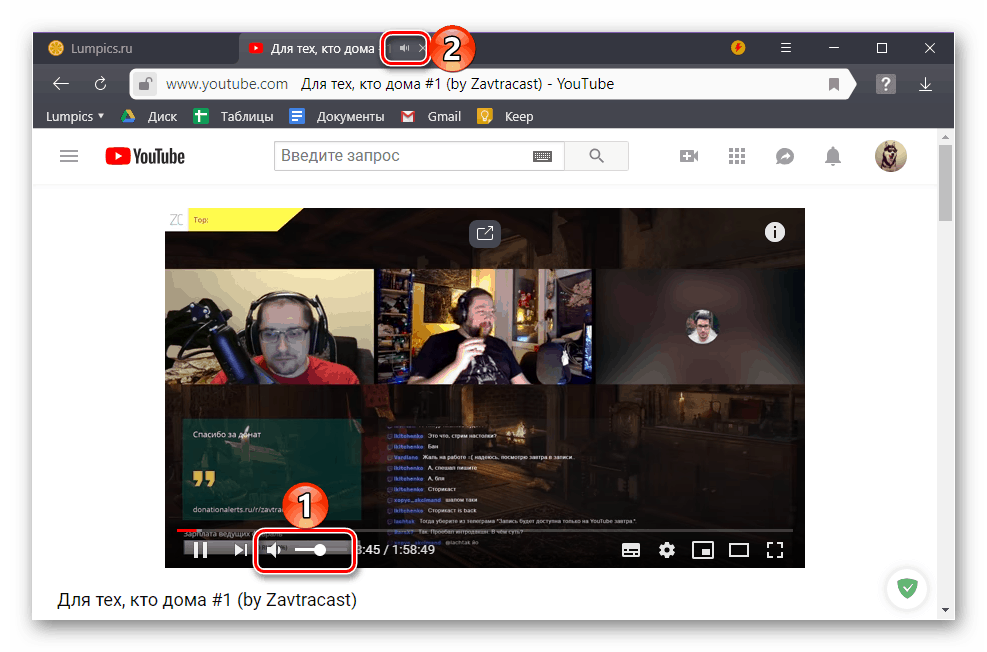Viewport: 987px width, 652px height.
Task: Open the browser menu with three lines
Action: click(x=786, y=47)
